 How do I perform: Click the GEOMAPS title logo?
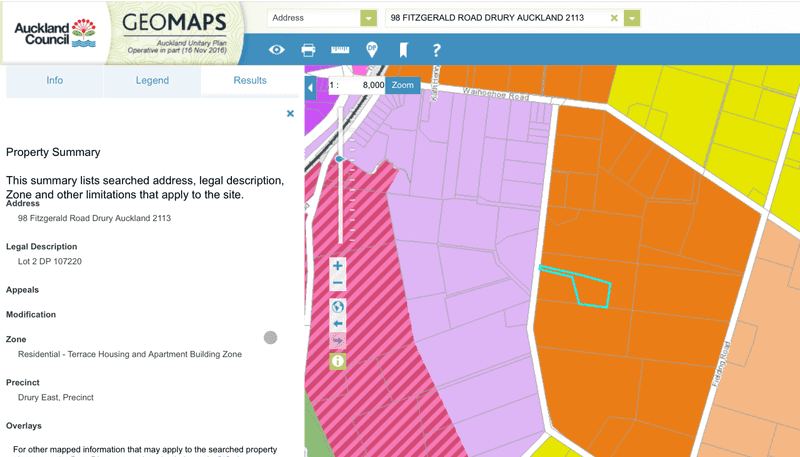pos(174,22)
